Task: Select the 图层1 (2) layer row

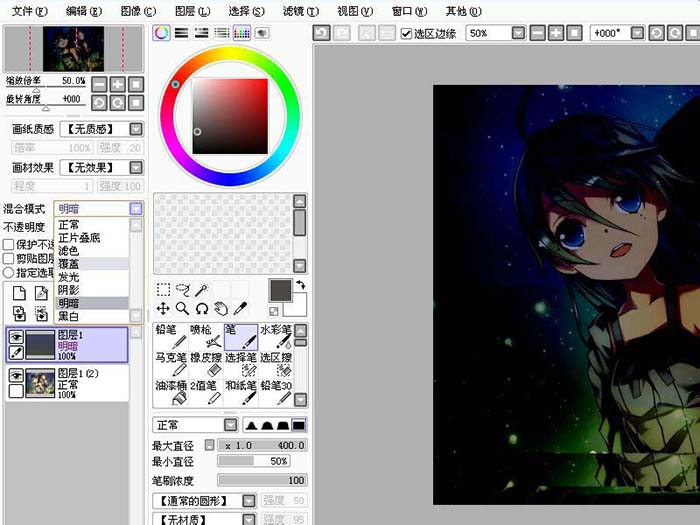Action: pos(67,383)
